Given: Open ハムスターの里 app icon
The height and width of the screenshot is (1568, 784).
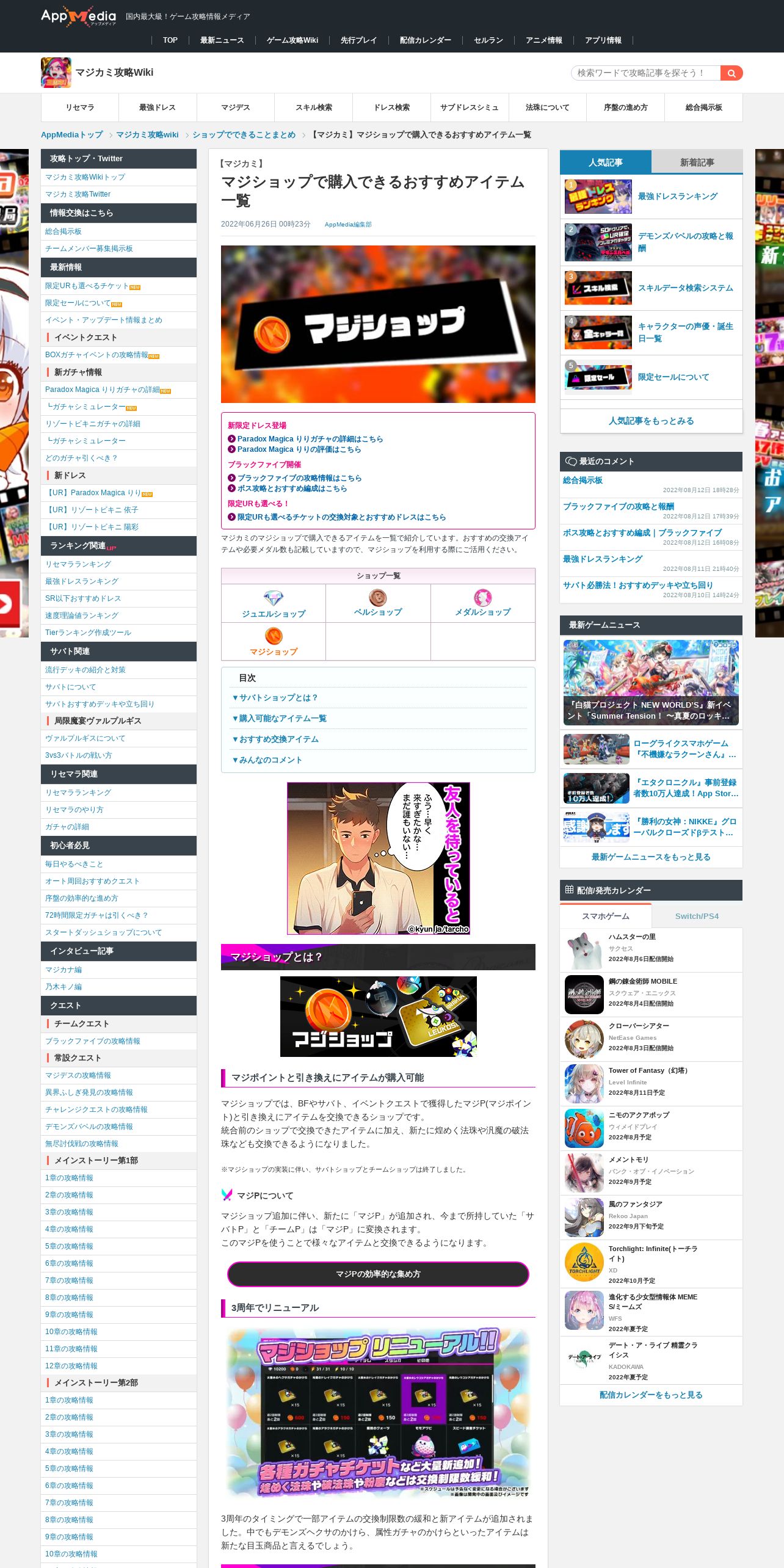Looking at the screenshot, I should pos(584,950).
